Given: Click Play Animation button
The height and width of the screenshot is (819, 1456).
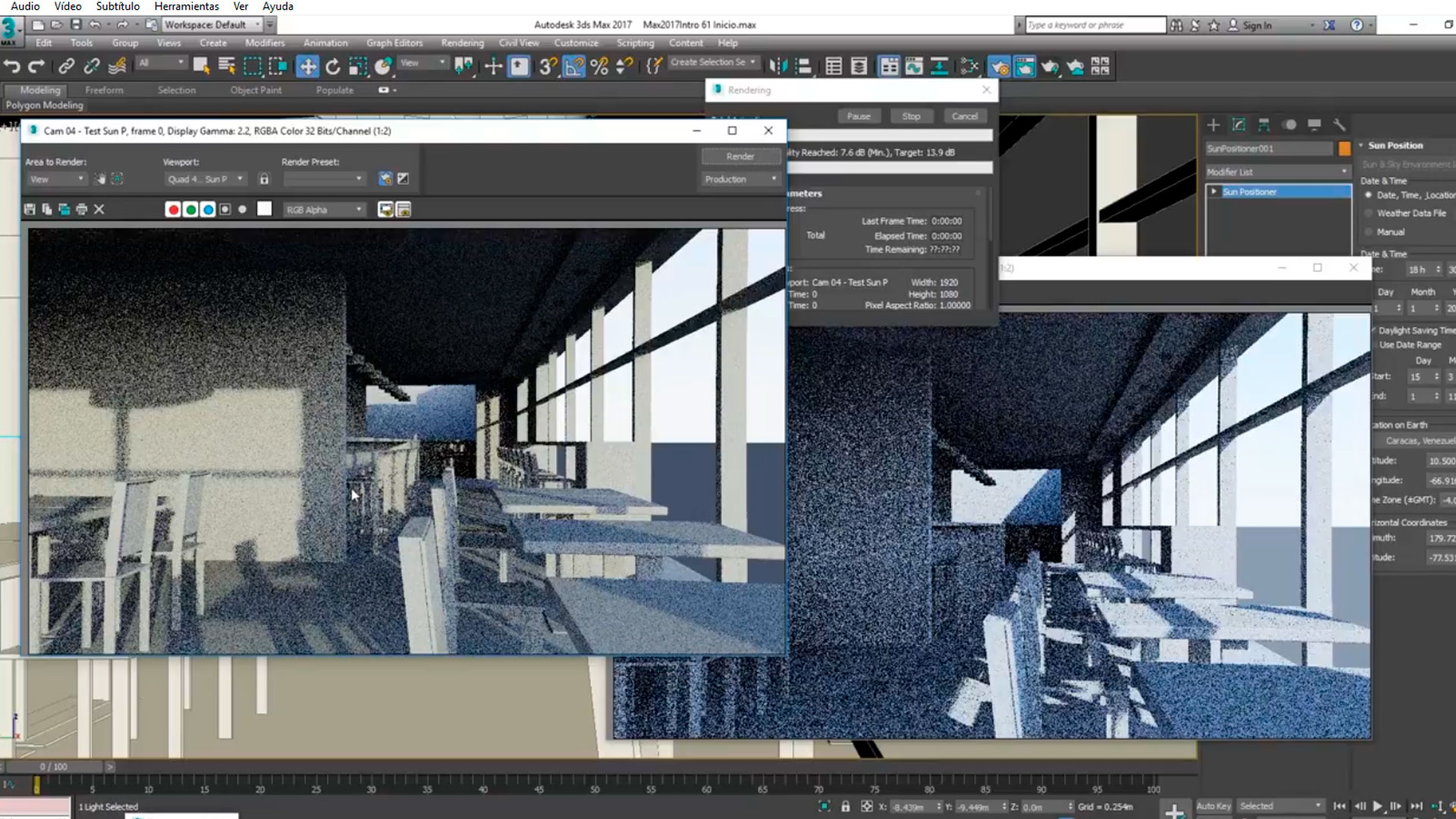Looking at the screenshot, I should (1377, 806).
